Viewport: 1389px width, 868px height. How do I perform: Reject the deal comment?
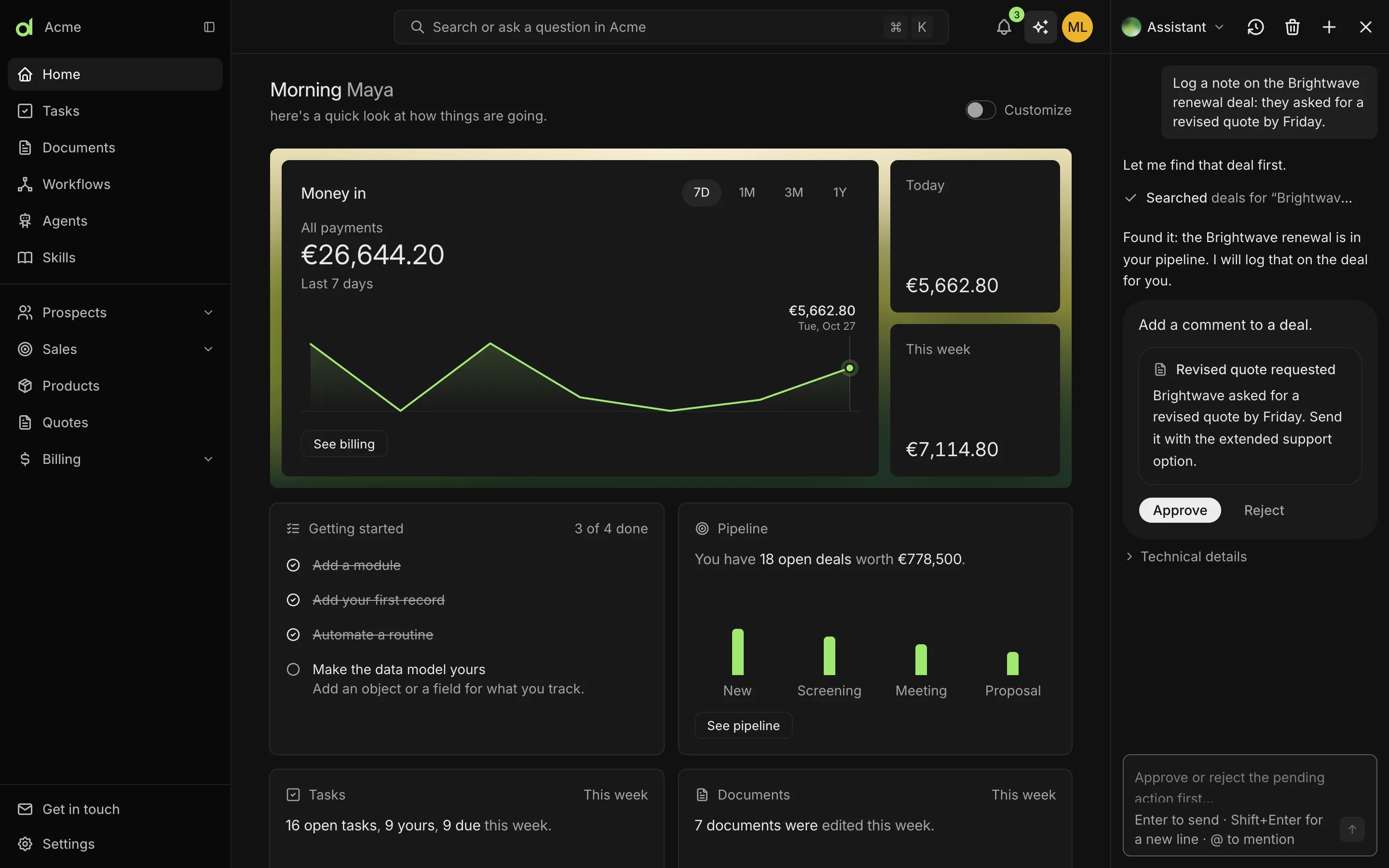(x=1264, y=510)
